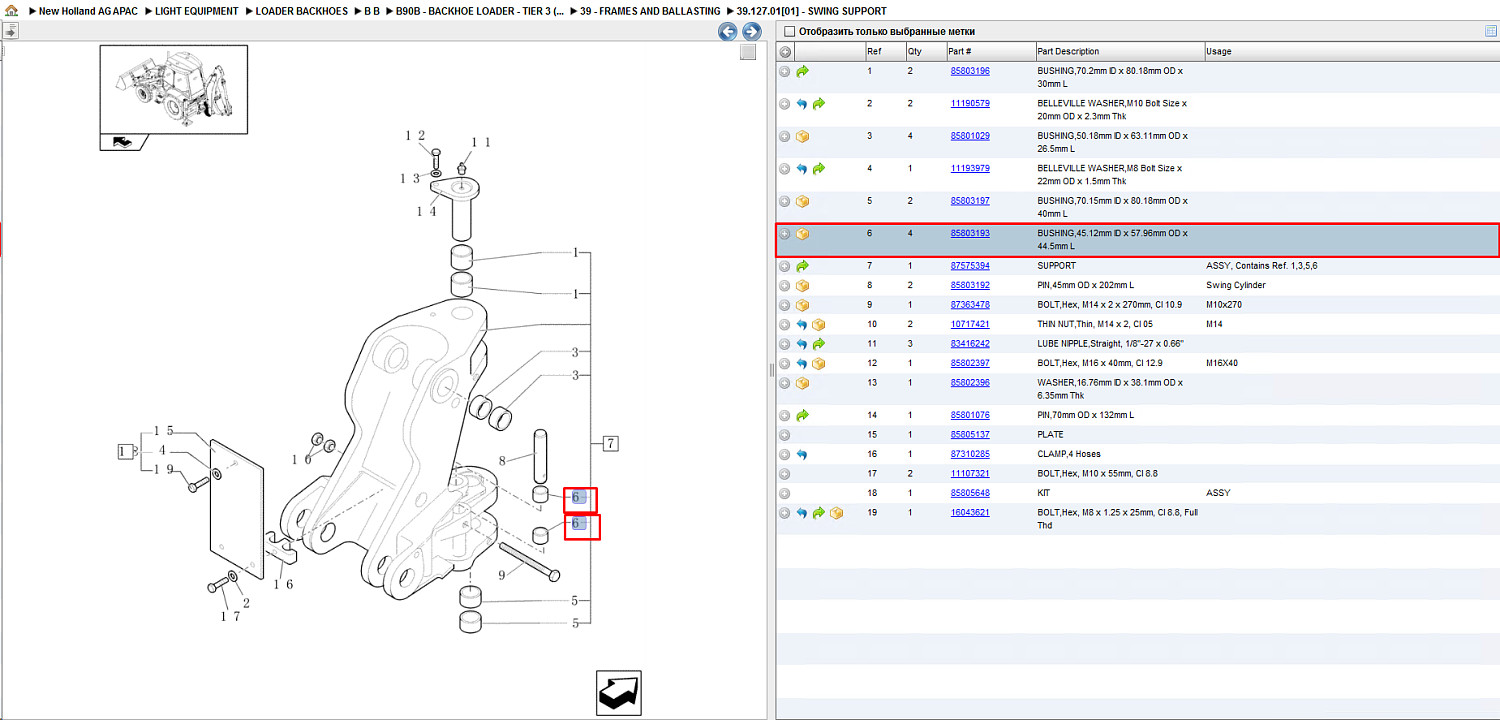Click the green arrow icon for part 85803196

point(802,72)
